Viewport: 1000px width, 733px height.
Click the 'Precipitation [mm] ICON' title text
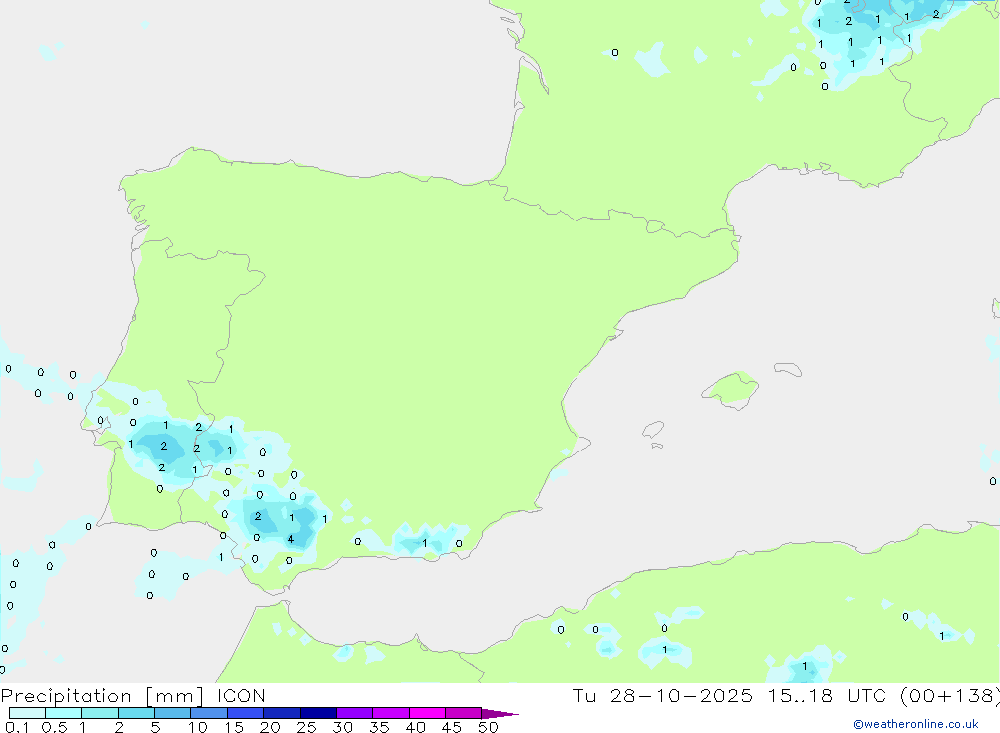click(133, 695)
